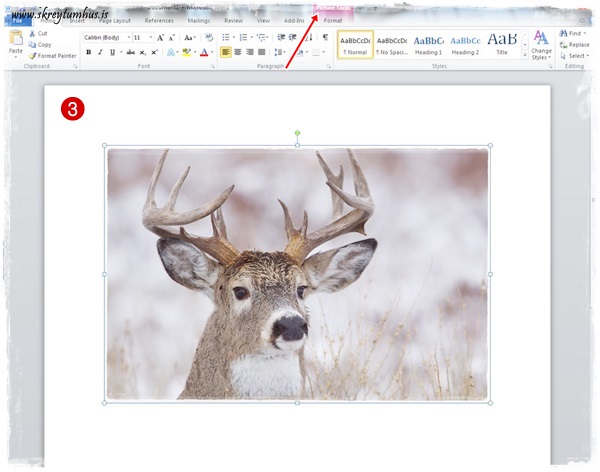Image resolution: width=600 pixels, height=472 pixels.
Task: Click the Format Painter tool
Action: coord(52,56)
